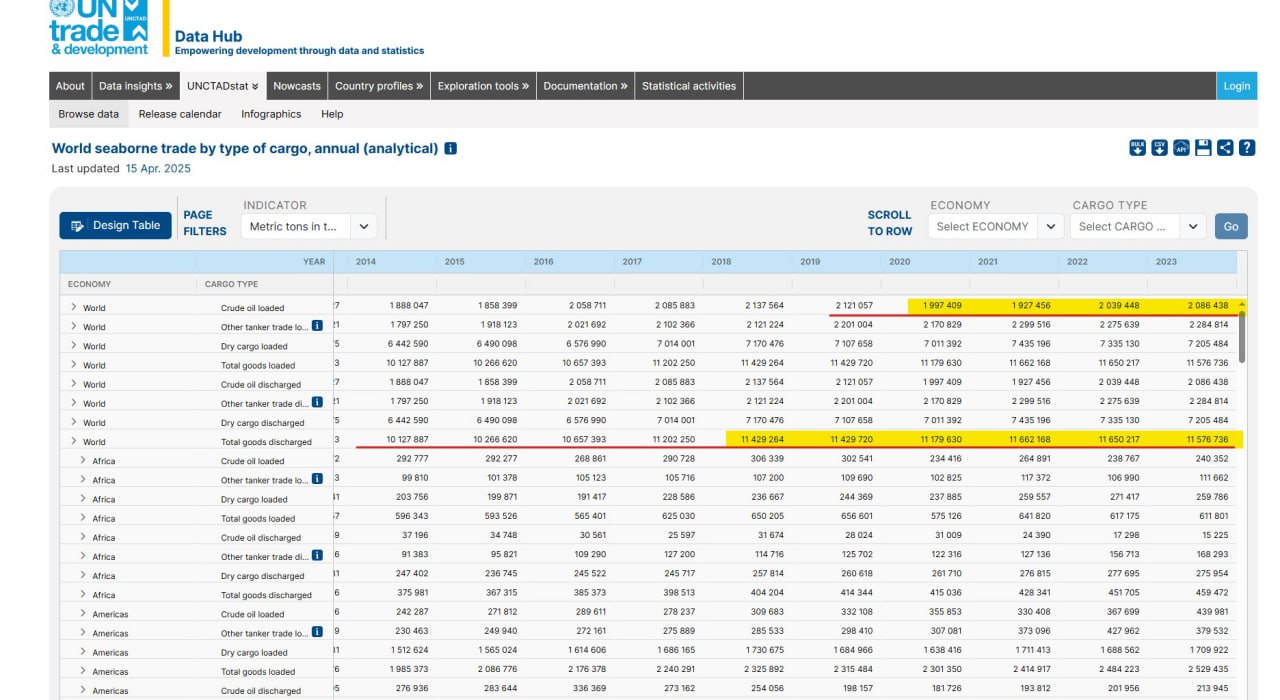
Task: Click info icon next to dataset title
Action: [450, 149]
